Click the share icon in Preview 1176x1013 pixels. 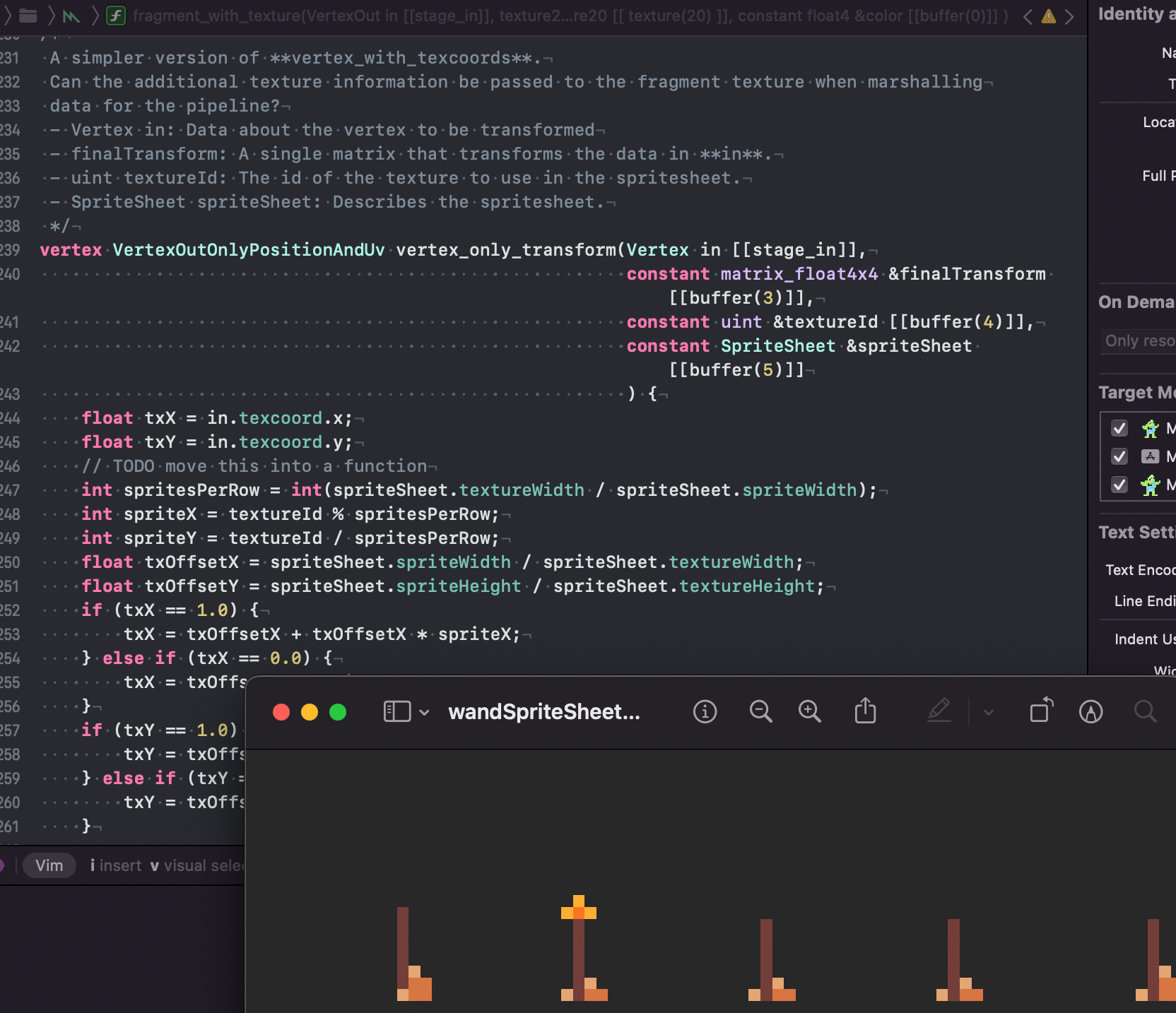point(865,711)
